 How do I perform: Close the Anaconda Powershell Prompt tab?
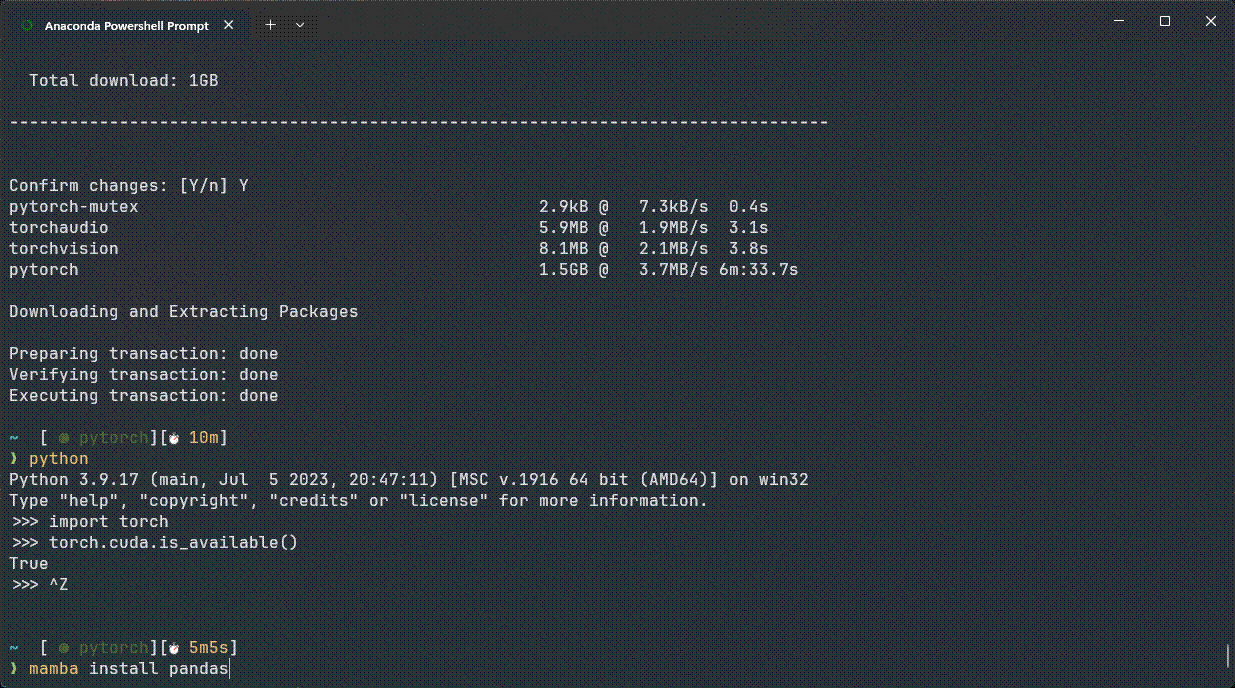[x=233, y=26]
